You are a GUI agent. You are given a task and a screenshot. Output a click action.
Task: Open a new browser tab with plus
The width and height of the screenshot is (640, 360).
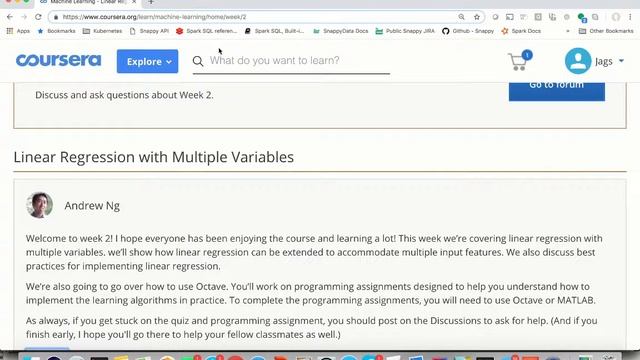[151, 2]
